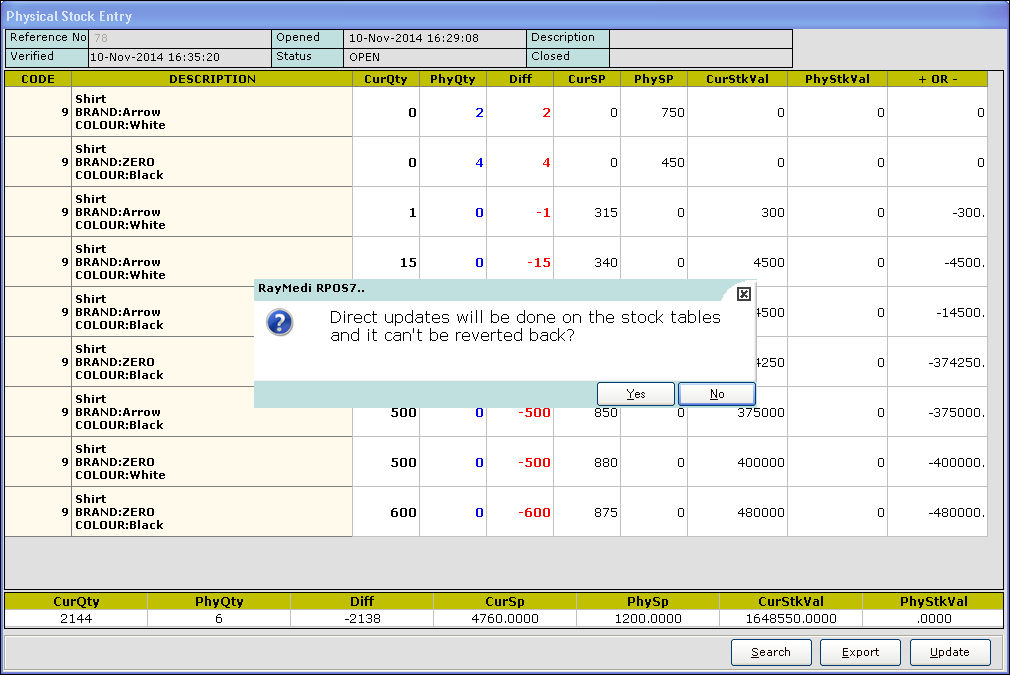Click No in the RayMedi confirmation dialog
The width and height of the screenshot is (1010, 675).
coord(716,394)
